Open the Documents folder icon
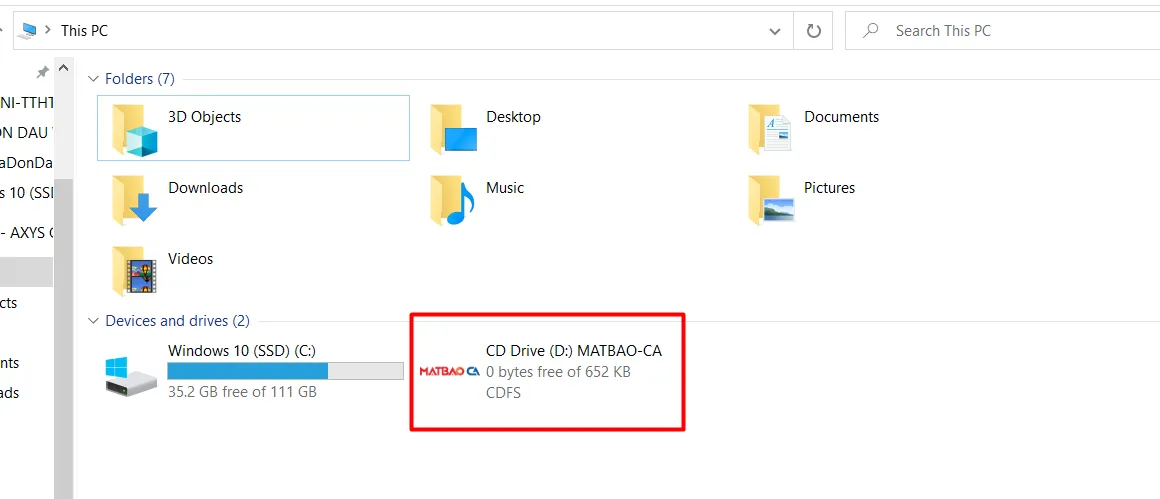Viewport: 1160px width, 499px height. point(770,129)
